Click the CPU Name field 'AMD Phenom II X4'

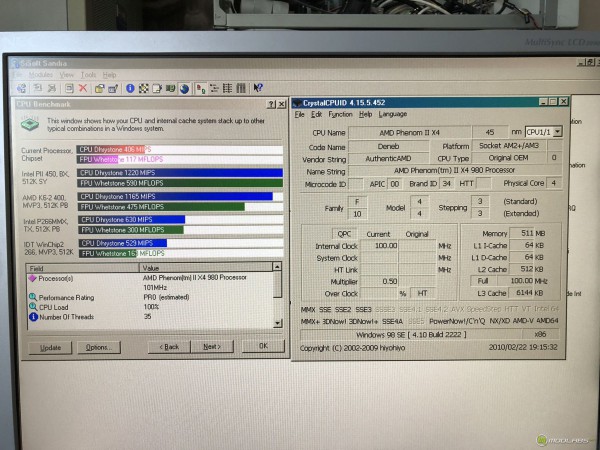pos(409,132)
